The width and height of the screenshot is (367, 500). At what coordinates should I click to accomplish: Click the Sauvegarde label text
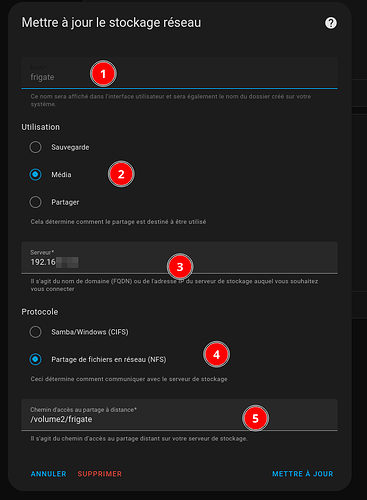70,147
